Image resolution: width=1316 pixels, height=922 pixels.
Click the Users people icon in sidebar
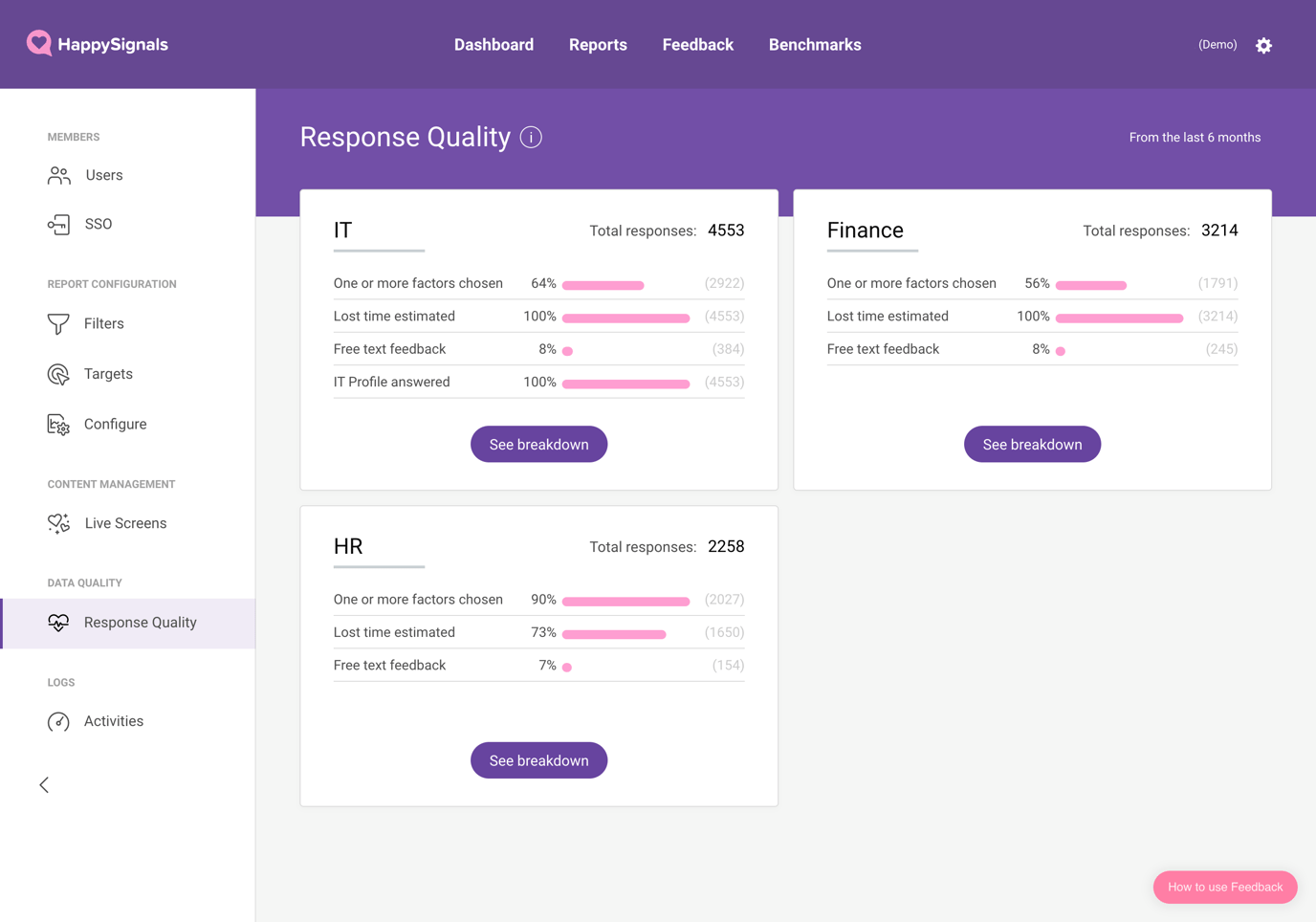[59, 175]
